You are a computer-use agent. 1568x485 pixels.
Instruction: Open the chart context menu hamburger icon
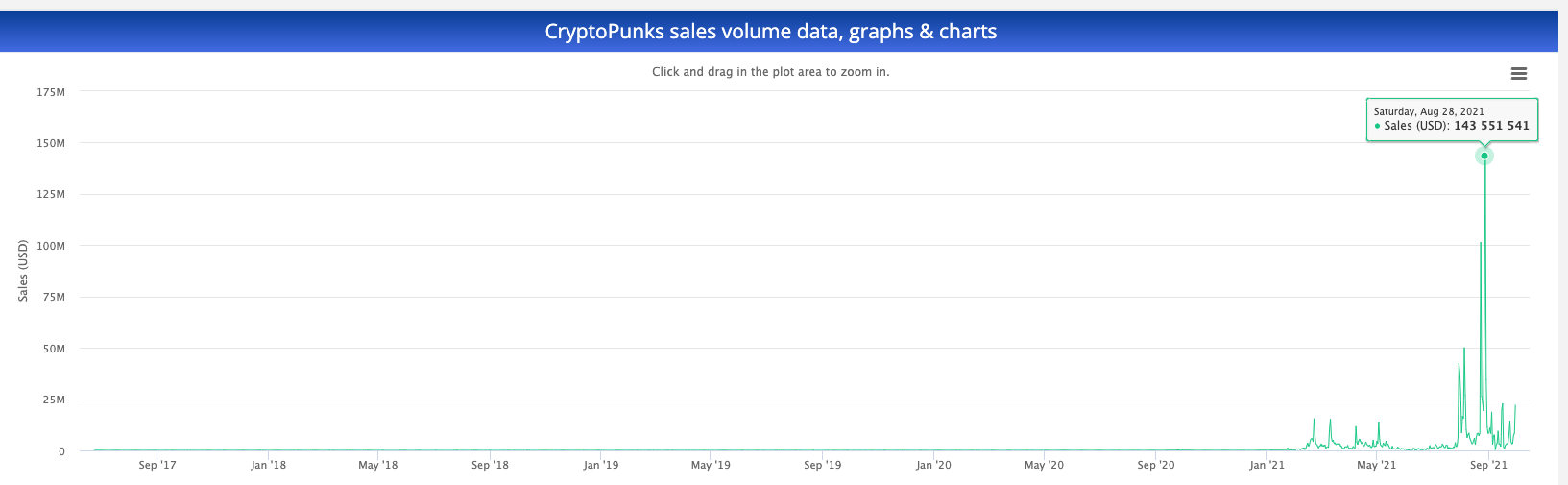pos(1518,74)
